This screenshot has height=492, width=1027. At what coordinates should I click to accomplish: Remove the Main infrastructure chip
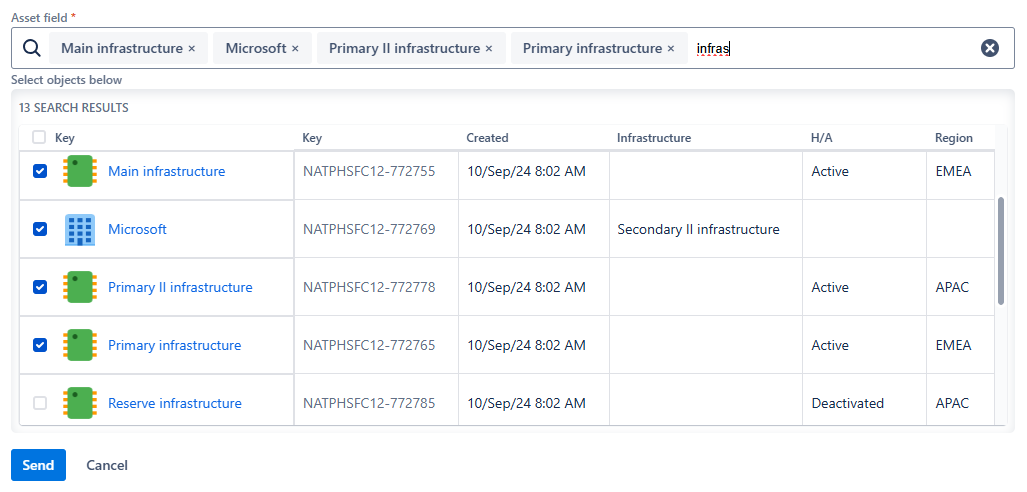pyautogui.click(x=192, y=48)
